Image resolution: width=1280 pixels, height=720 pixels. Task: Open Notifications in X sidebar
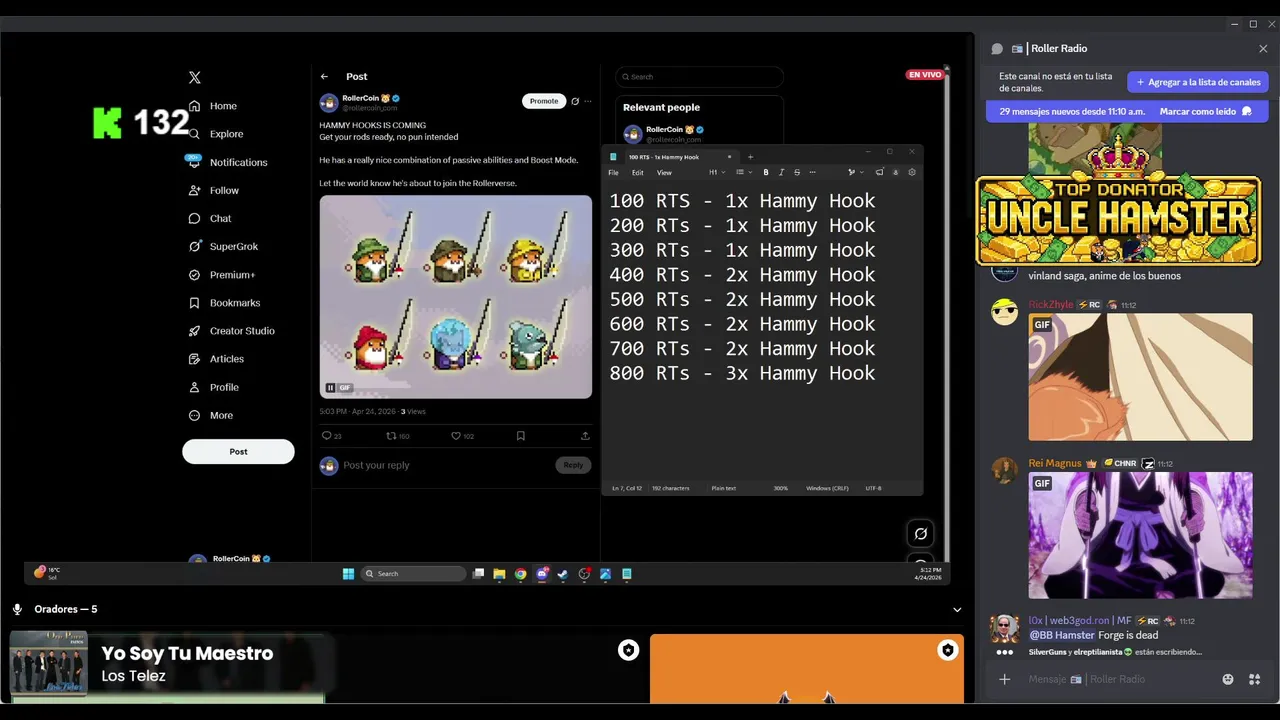(x=227, y=162)
